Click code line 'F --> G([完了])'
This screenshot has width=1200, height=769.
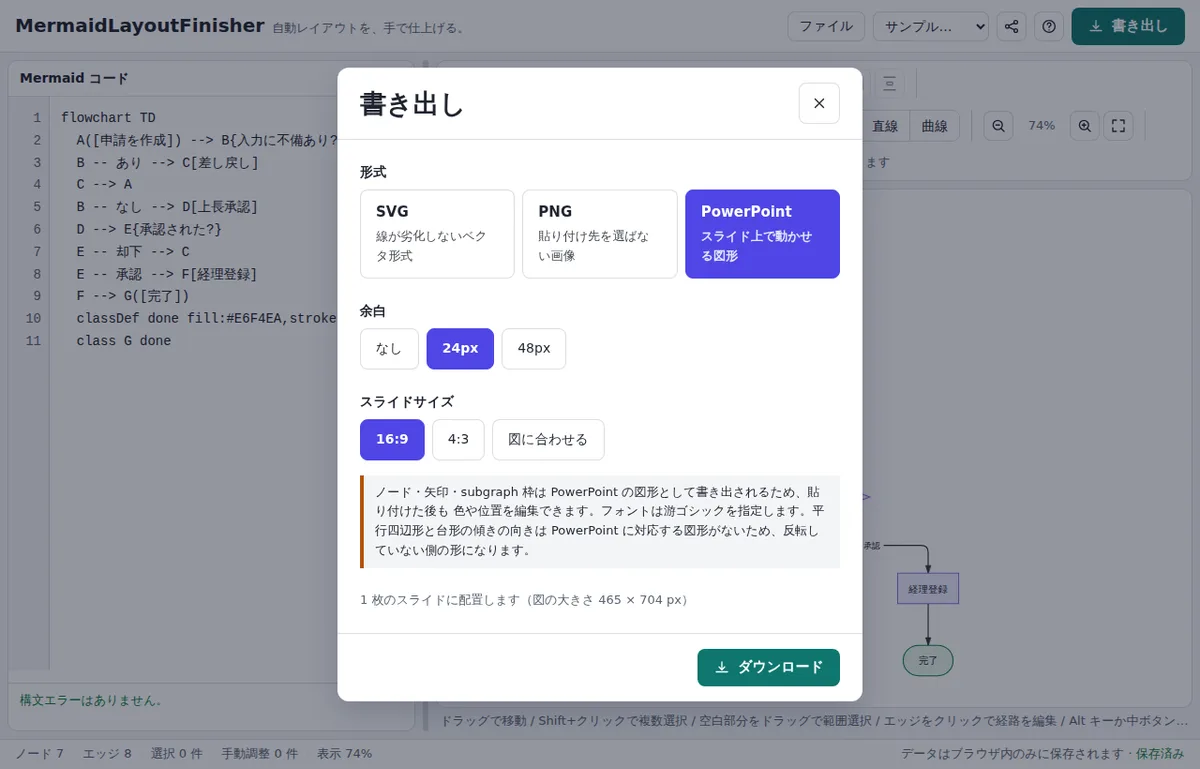pos(132,296)
